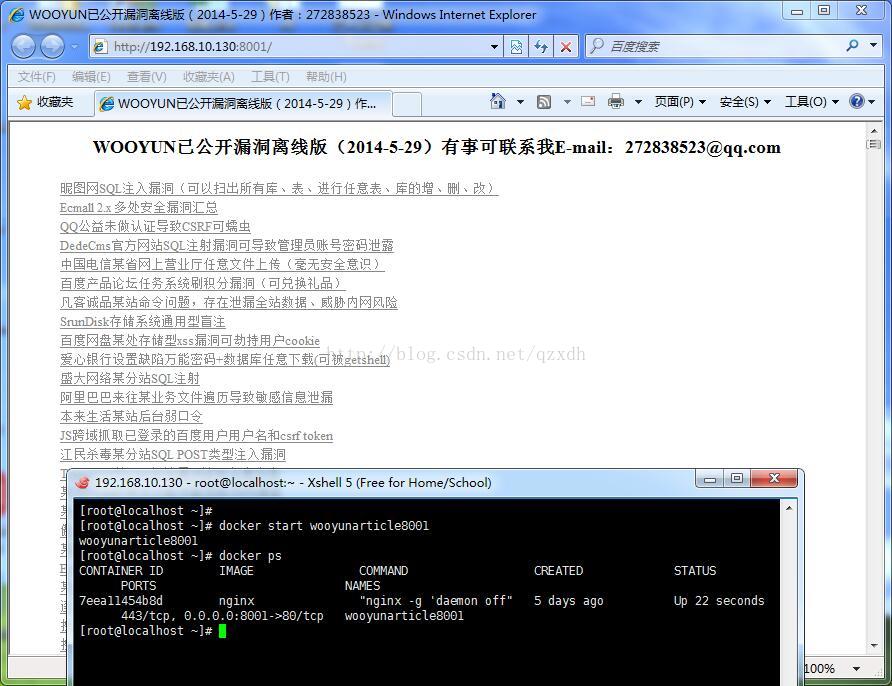Maximize the Xshell window

[x=737, y=478]
